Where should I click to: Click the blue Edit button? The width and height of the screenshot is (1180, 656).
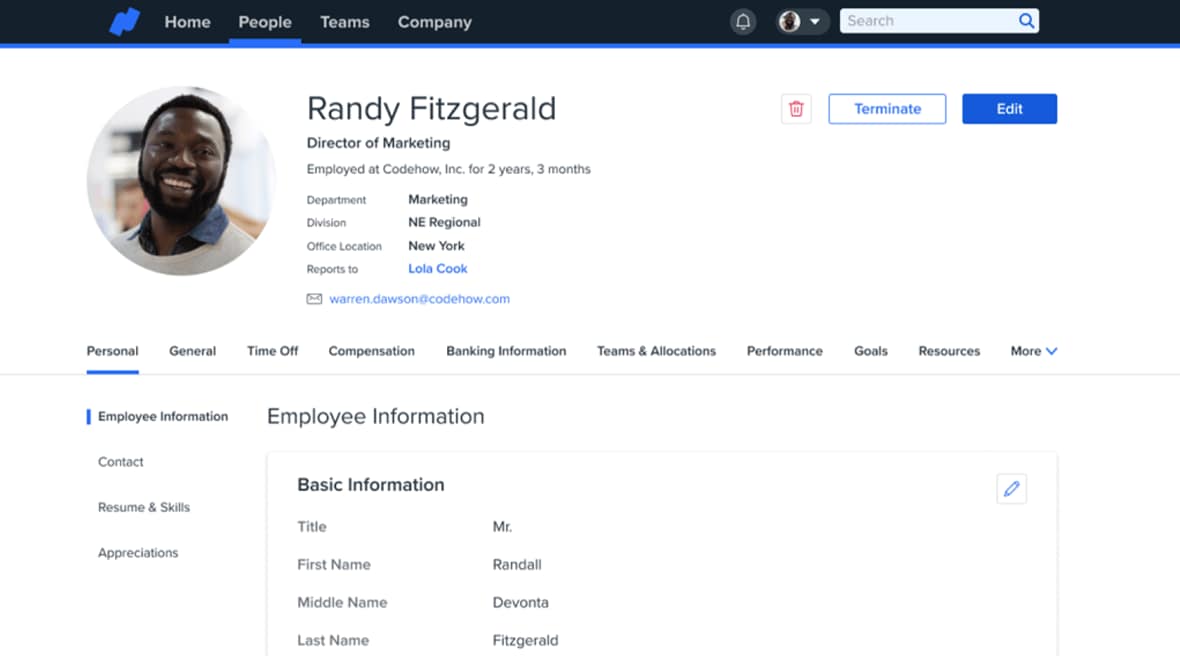pyautogui.click(x=1009, y=109)
